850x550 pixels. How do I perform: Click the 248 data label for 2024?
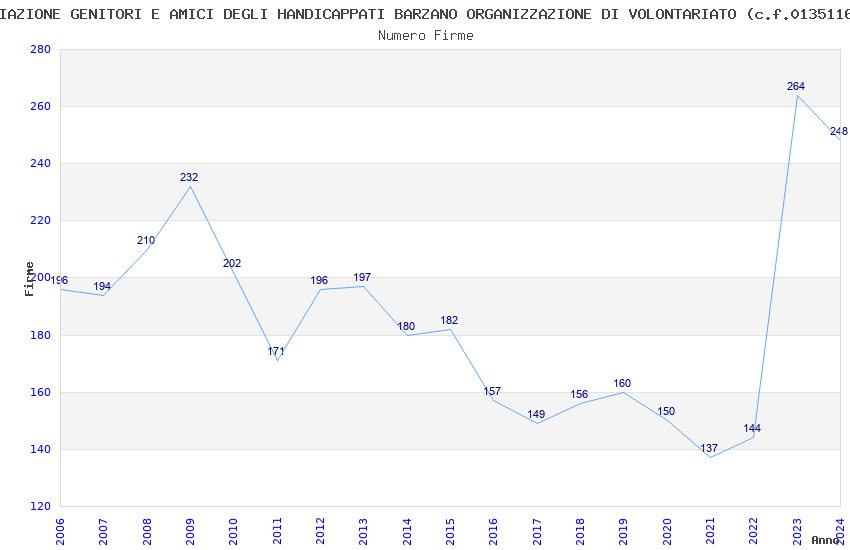click(839, 131)
